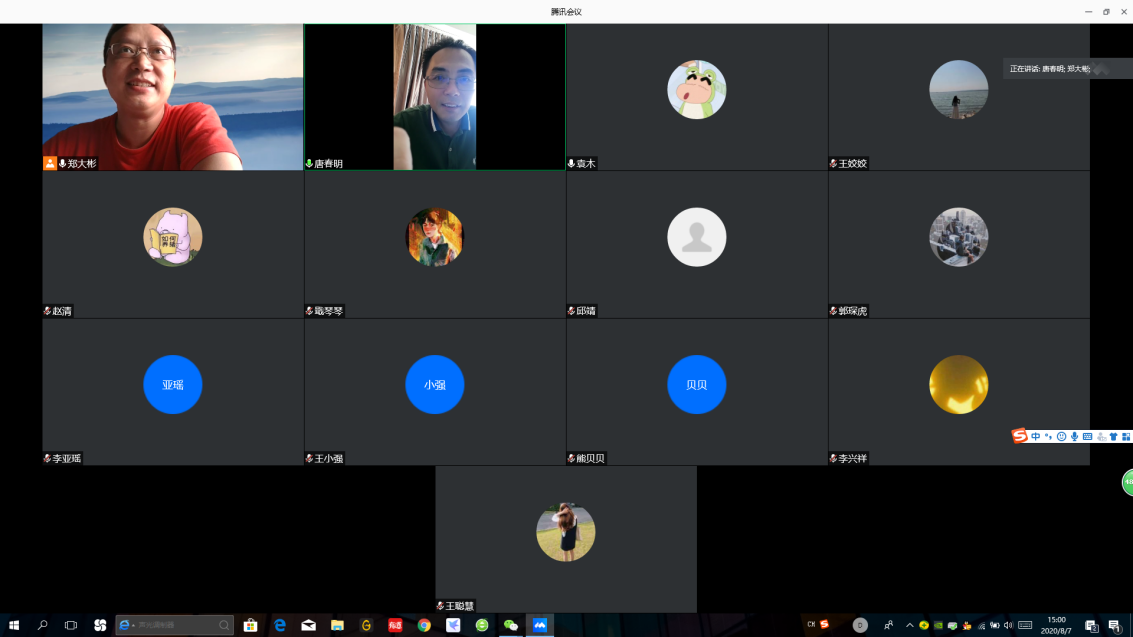
Task: Toggle Chinese/English mode in Sogou bar
Action: (1035, 436)
